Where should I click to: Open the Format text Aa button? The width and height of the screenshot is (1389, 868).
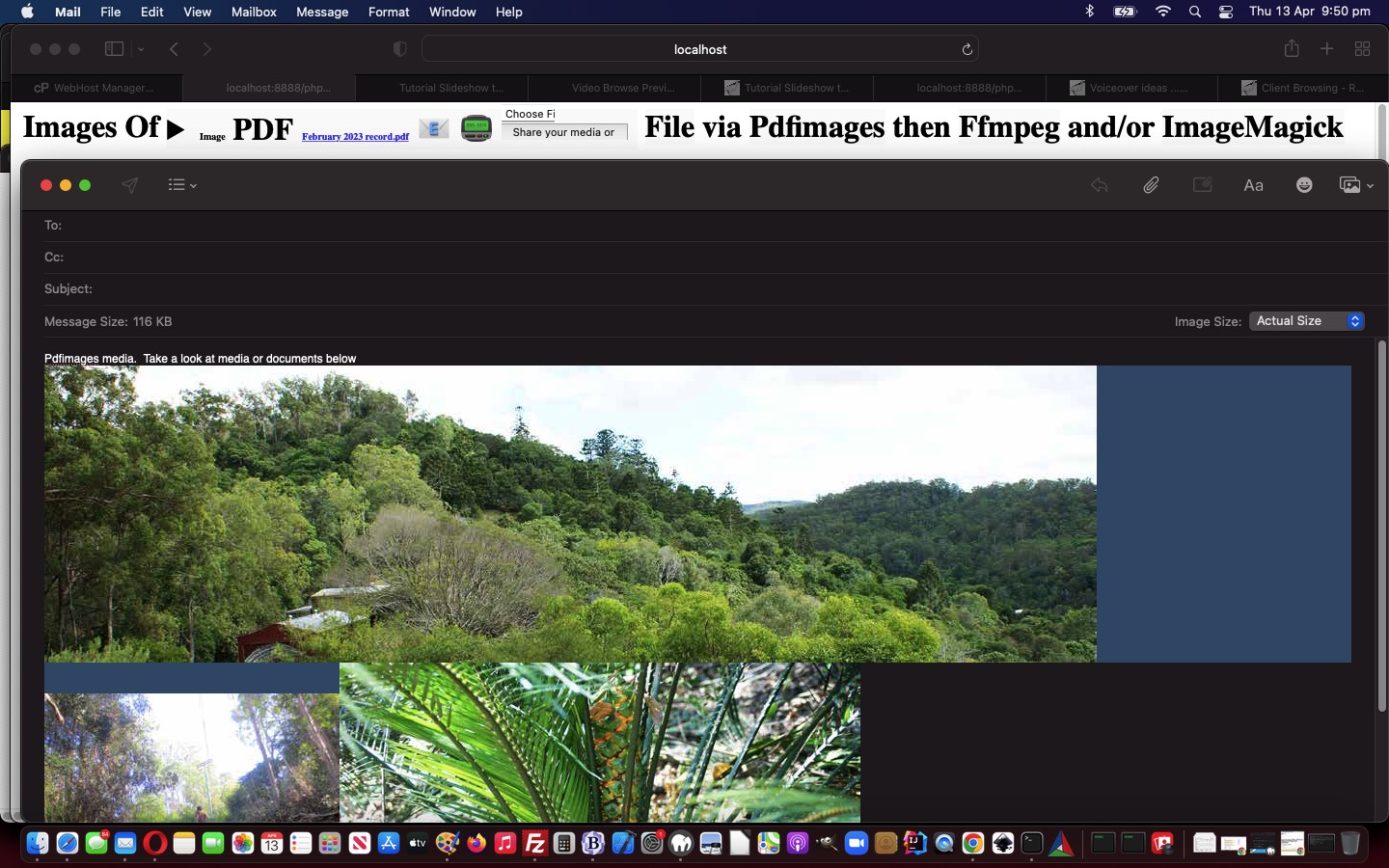point(1253,185)
